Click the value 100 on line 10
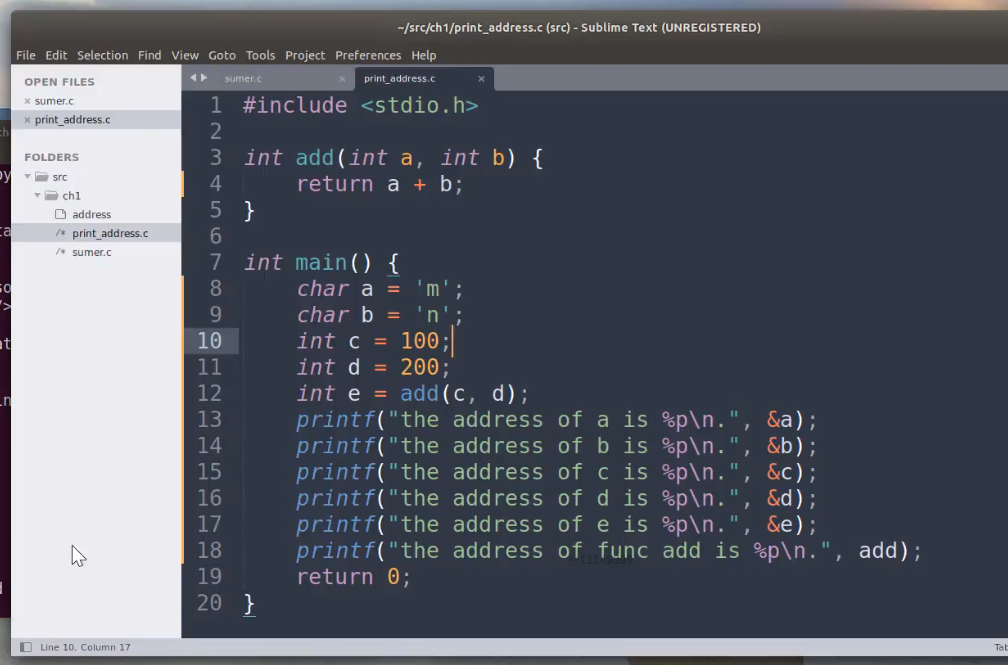This screenshot has width=1008, height=665. click(x=419, y=341)
